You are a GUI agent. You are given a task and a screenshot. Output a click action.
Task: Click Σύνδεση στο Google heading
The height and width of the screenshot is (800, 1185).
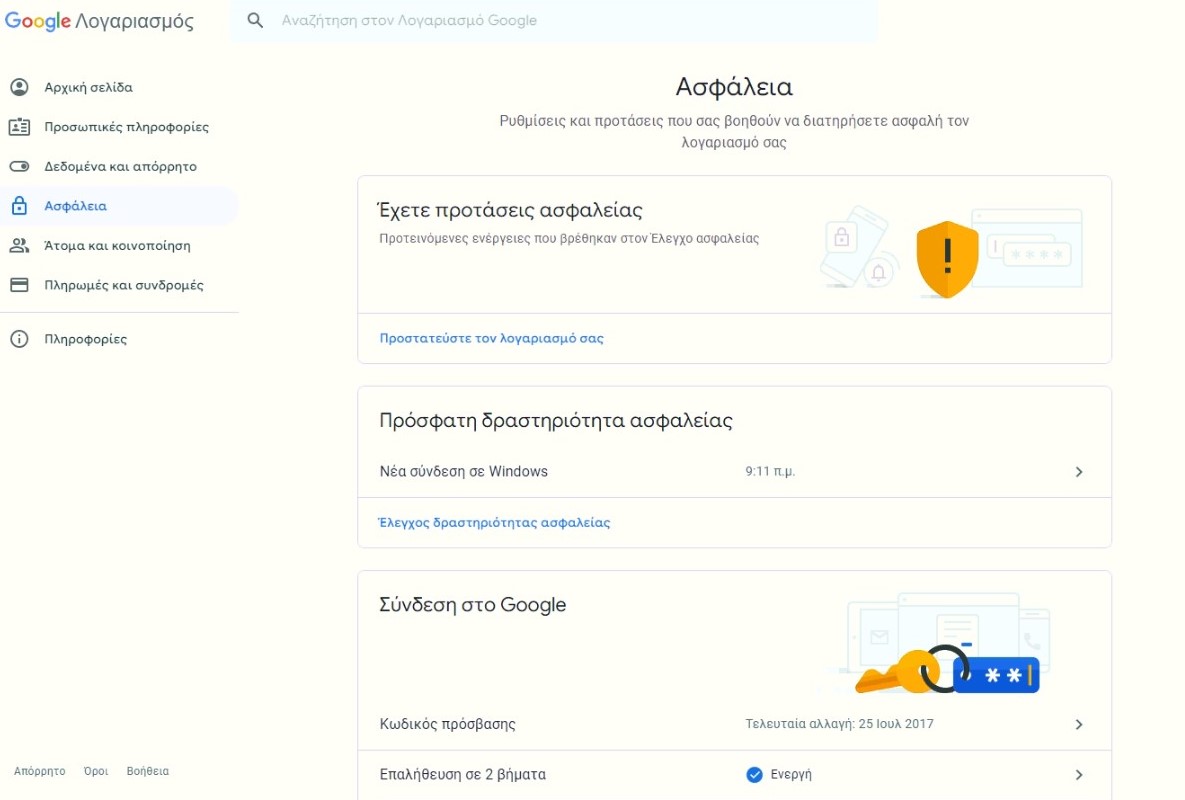click(x=472, y=605)
